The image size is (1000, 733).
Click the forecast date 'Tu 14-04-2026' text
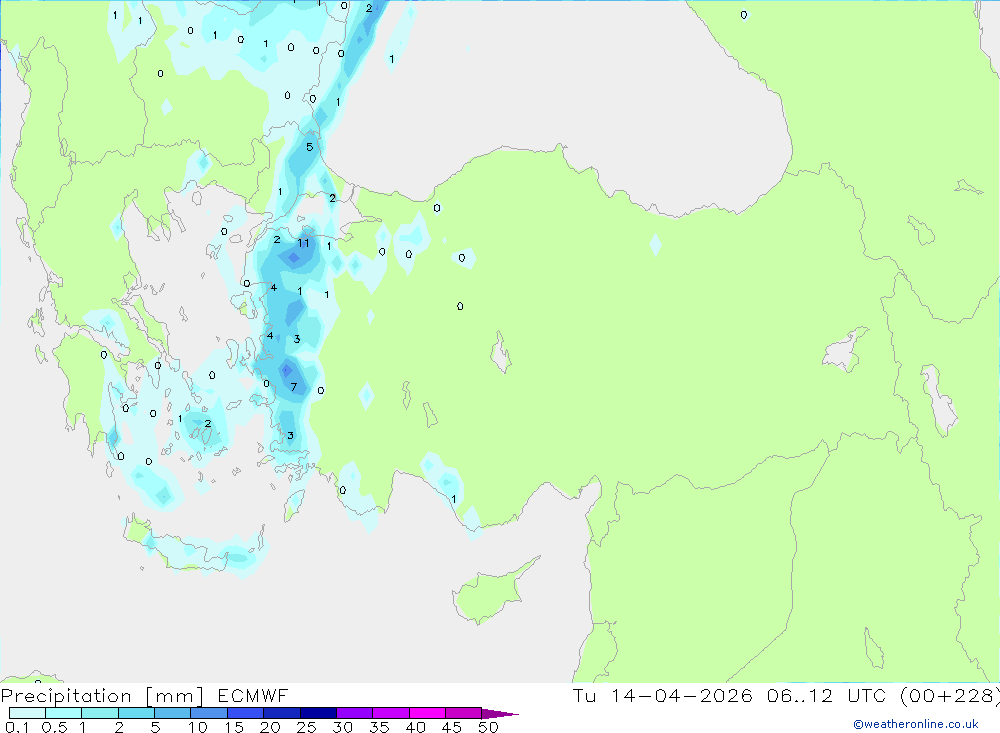[662, 695]
